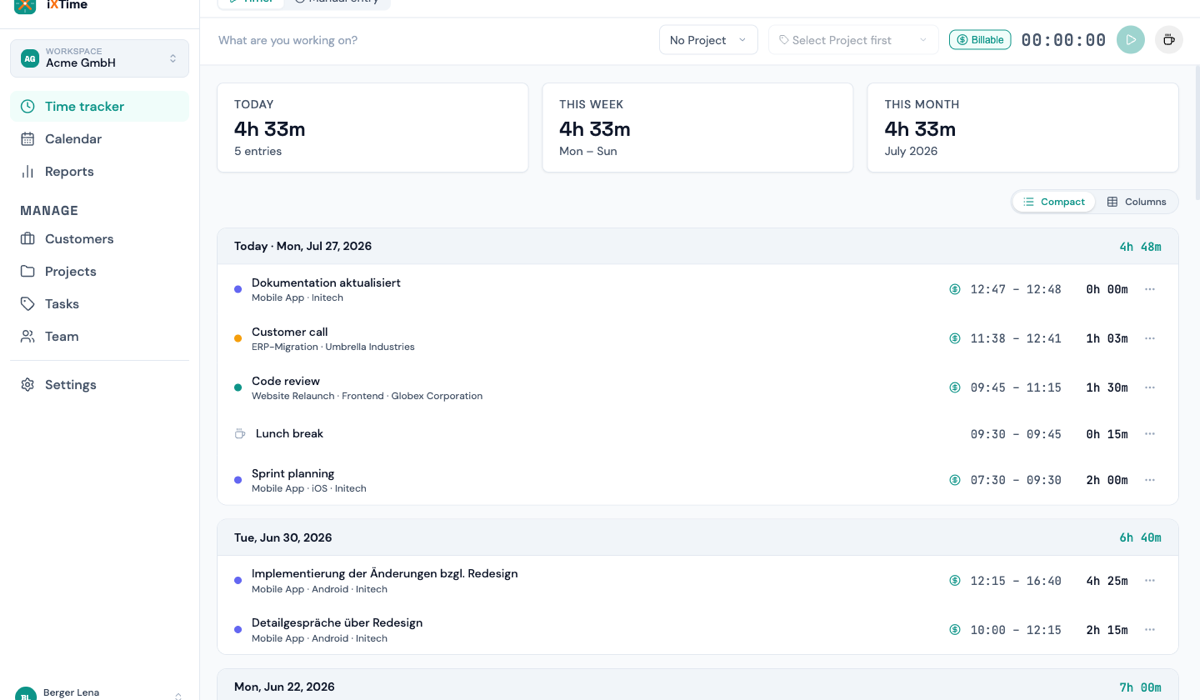
Task: Click the Detailgespräche über Redesign title
Action: point(337,623)
